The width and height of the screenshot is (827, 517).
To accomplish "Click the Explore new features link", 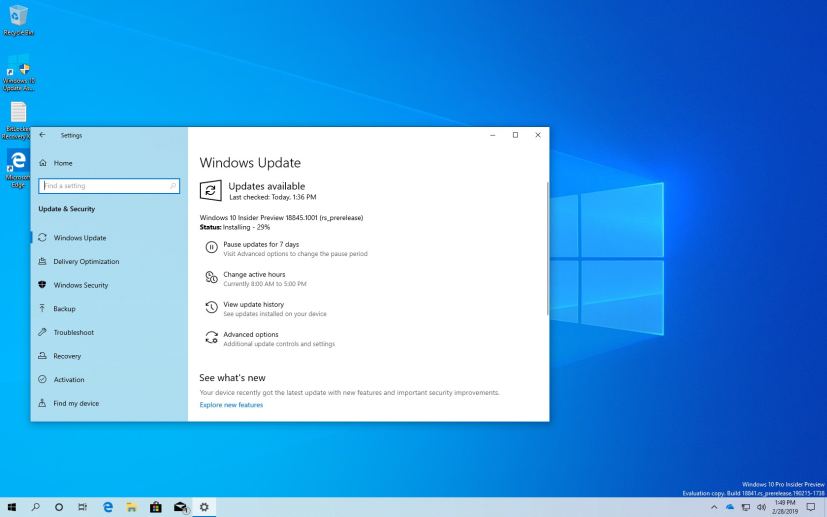I will coord(231,405).
